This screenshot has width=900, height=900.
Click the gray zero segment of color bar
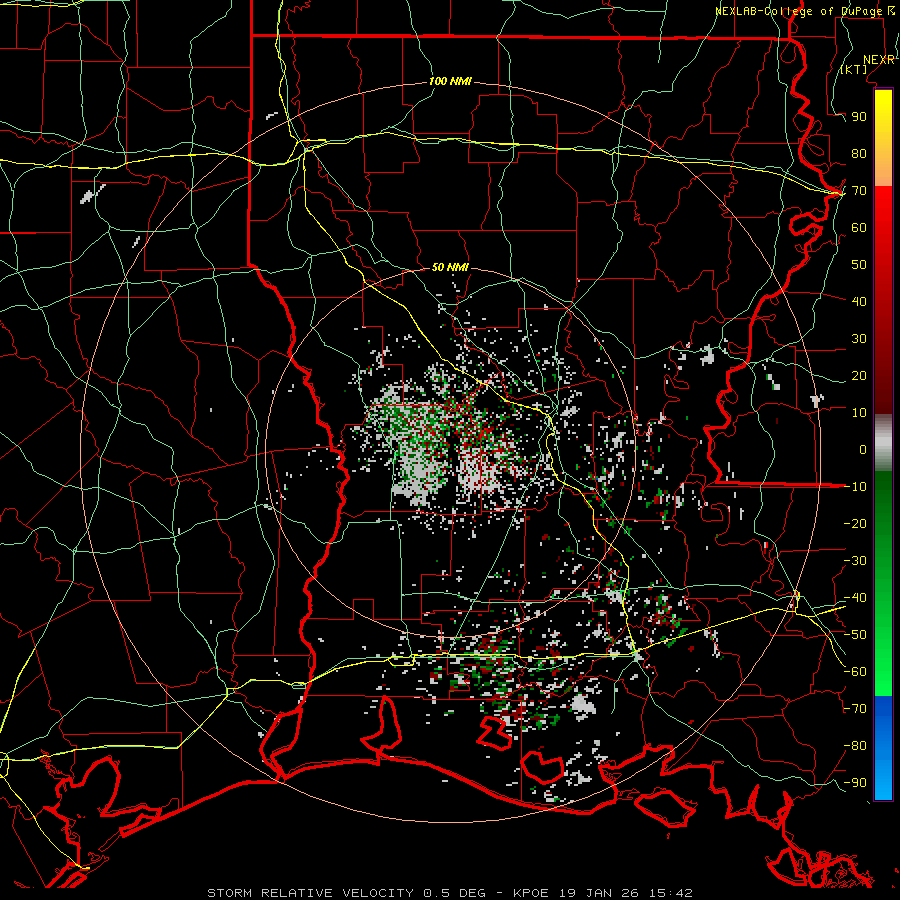883,442
